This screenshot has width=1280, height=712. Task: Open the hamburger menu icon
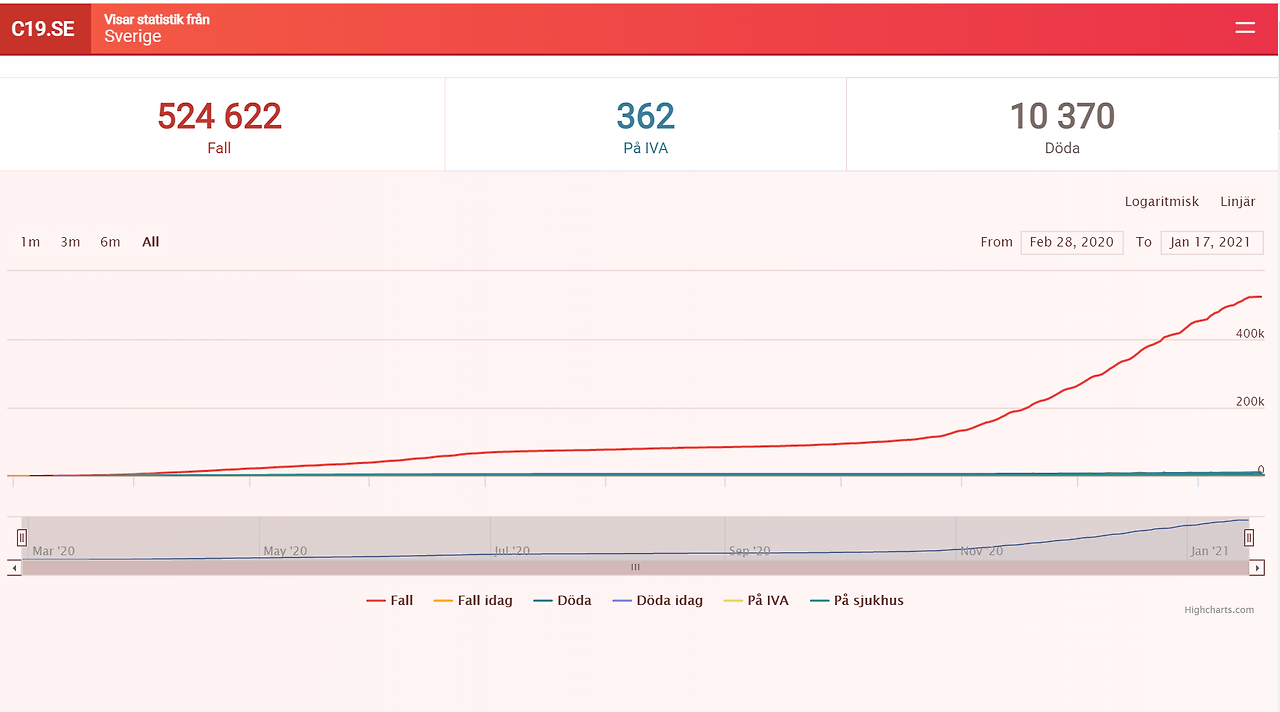tap(1244, 28)
